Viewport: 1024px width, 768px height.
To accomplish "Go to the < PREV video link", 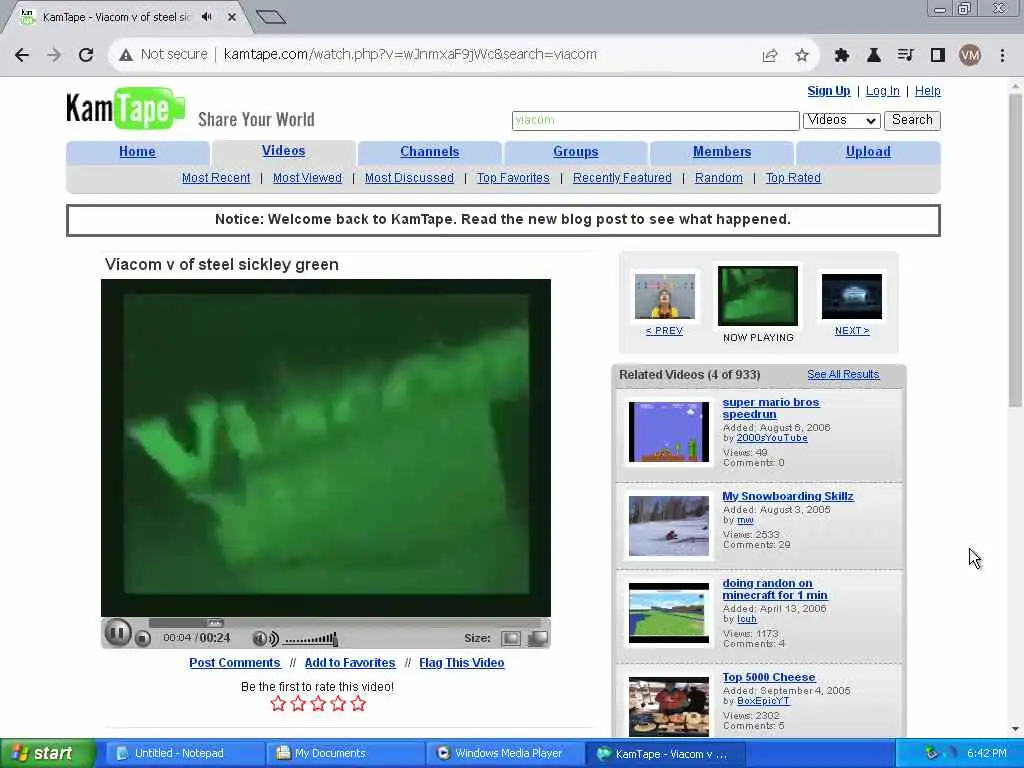I will pos(664,330).
